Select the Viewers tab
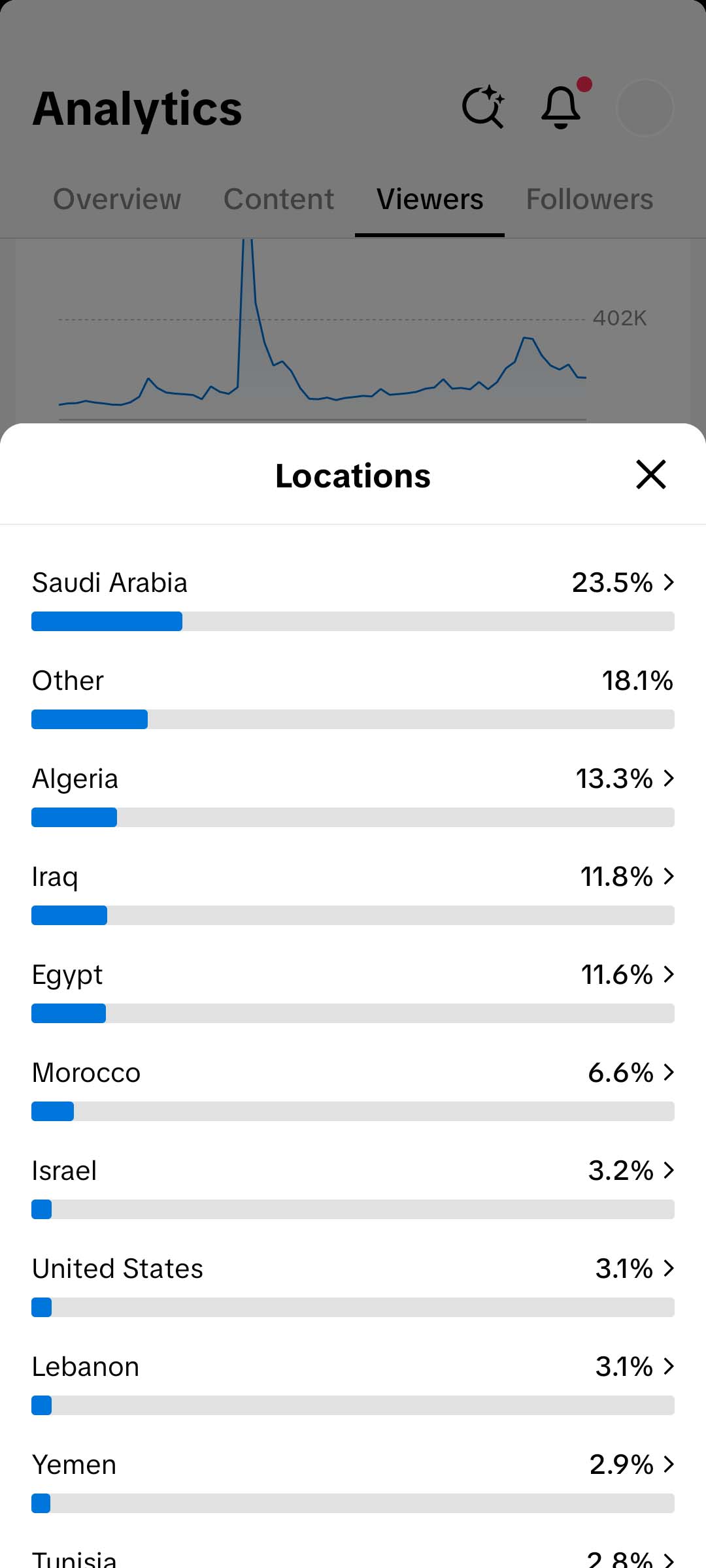This screenshot has width=706, height=1568. click(x=429, y=199)
